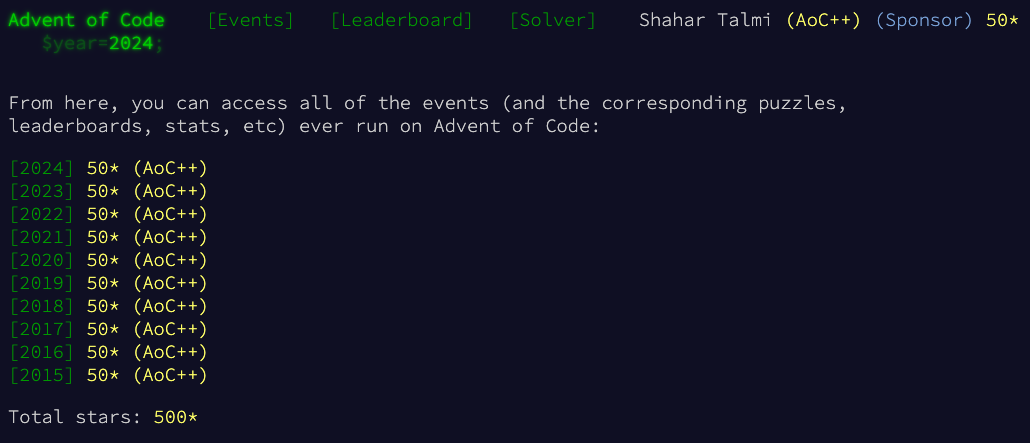Open the [2024] event link
The width and height of the screenshot is (1030, 443).
(x=42, y=169)
